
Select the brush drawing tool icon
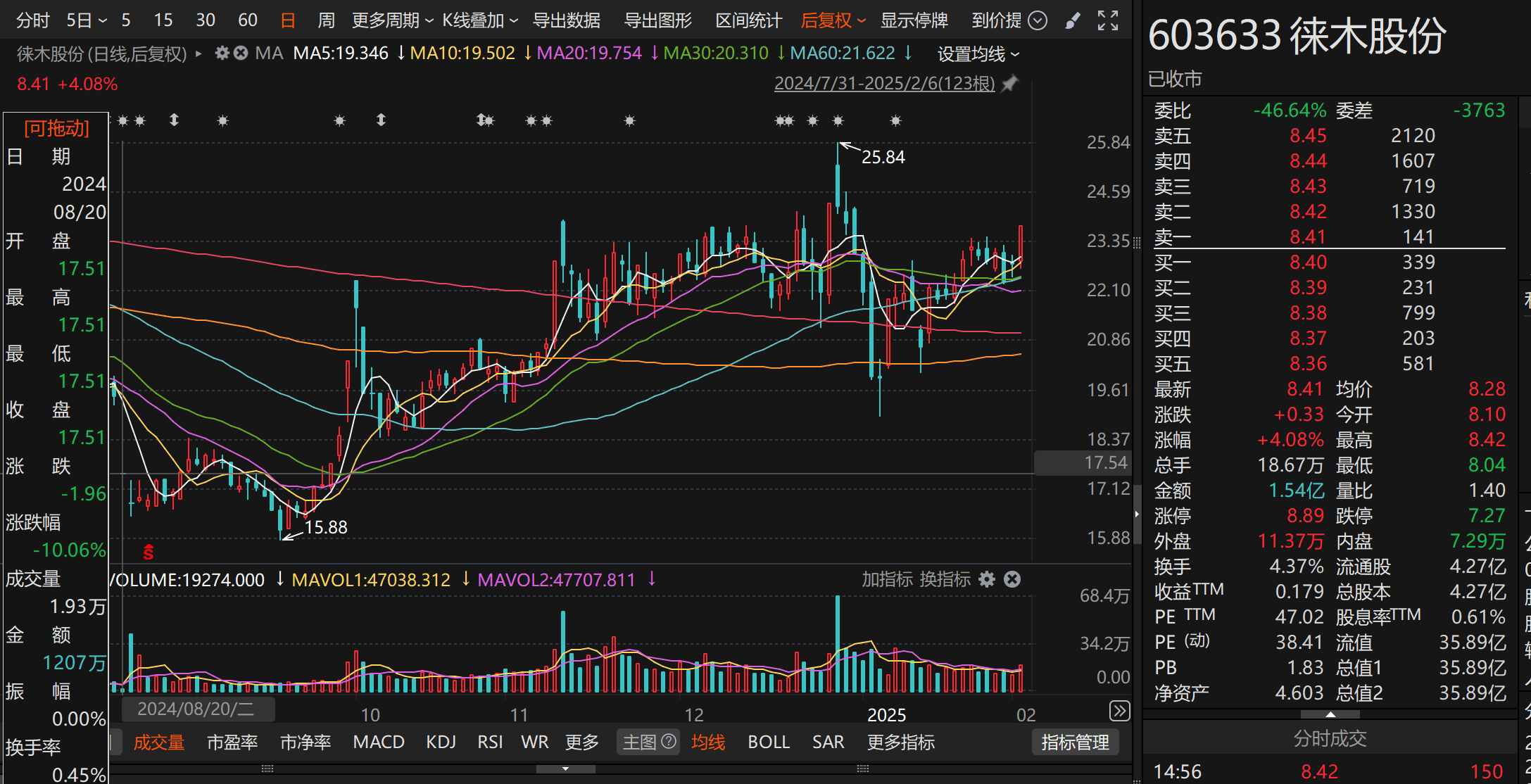[x=1072, y=20]
